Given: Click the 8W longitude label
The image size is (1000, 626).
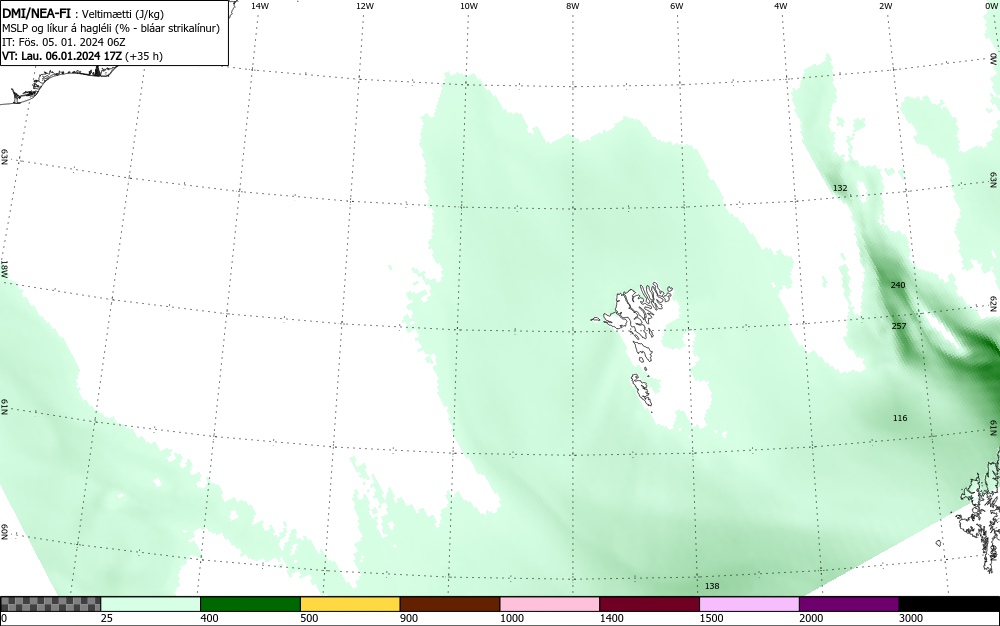Looking at the screenshot, I should tap(573, 6).
